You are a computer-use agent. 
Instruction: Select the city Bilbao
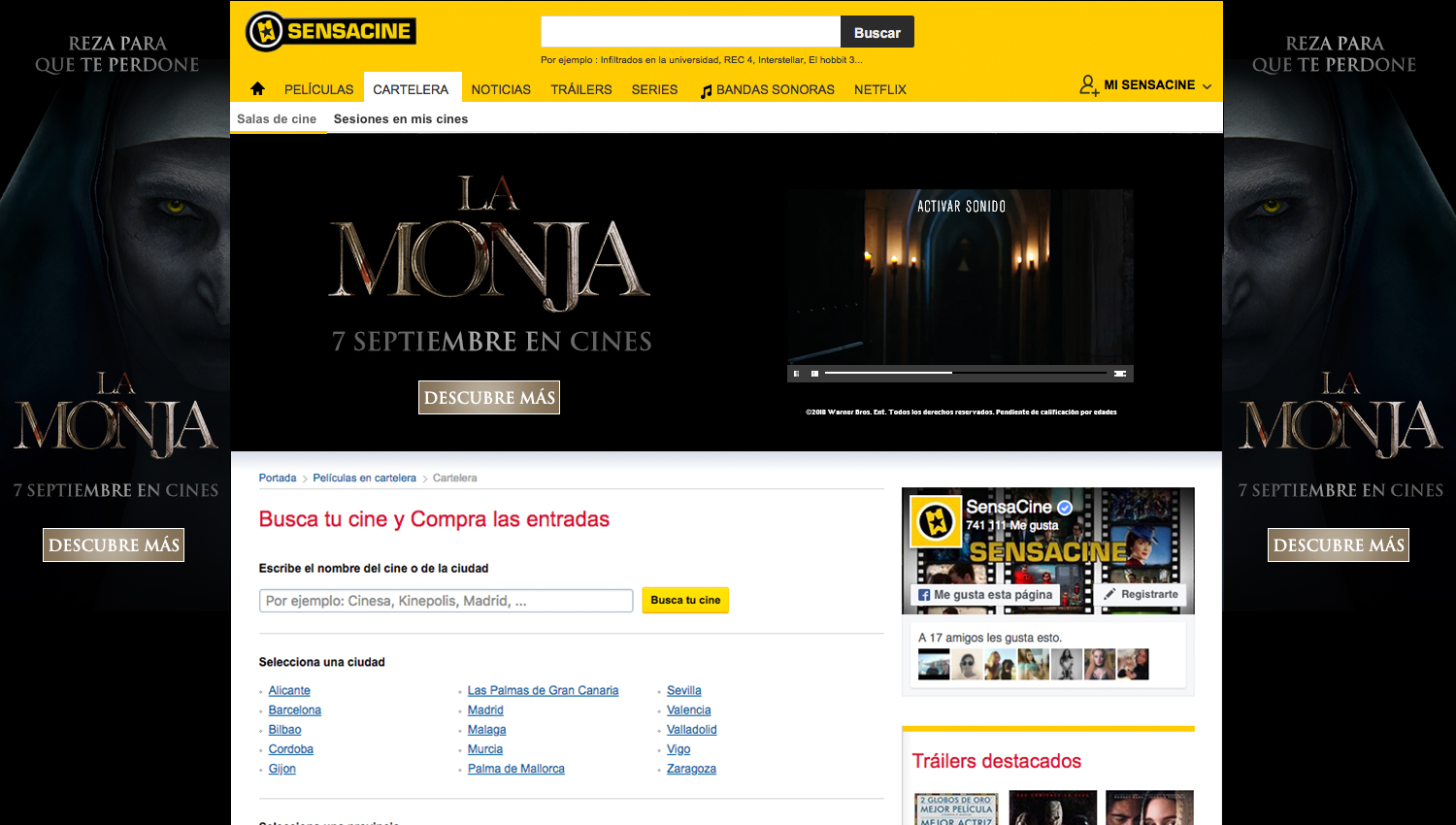[284, 729]
